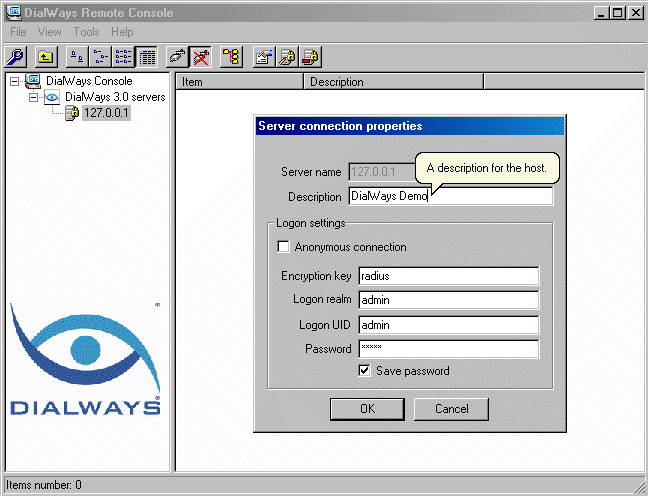Viewport: 648px width, 496px height.
Task: Click the DialWays Console computer icon
Action: pyautogui.click(x=33, y=81)
